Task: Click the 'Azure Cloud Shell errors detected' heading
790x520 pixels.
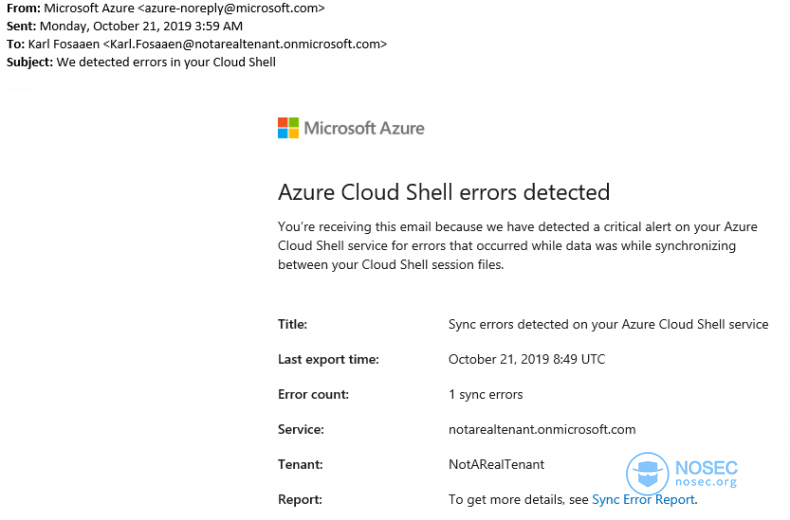Action: click(444, 192)
